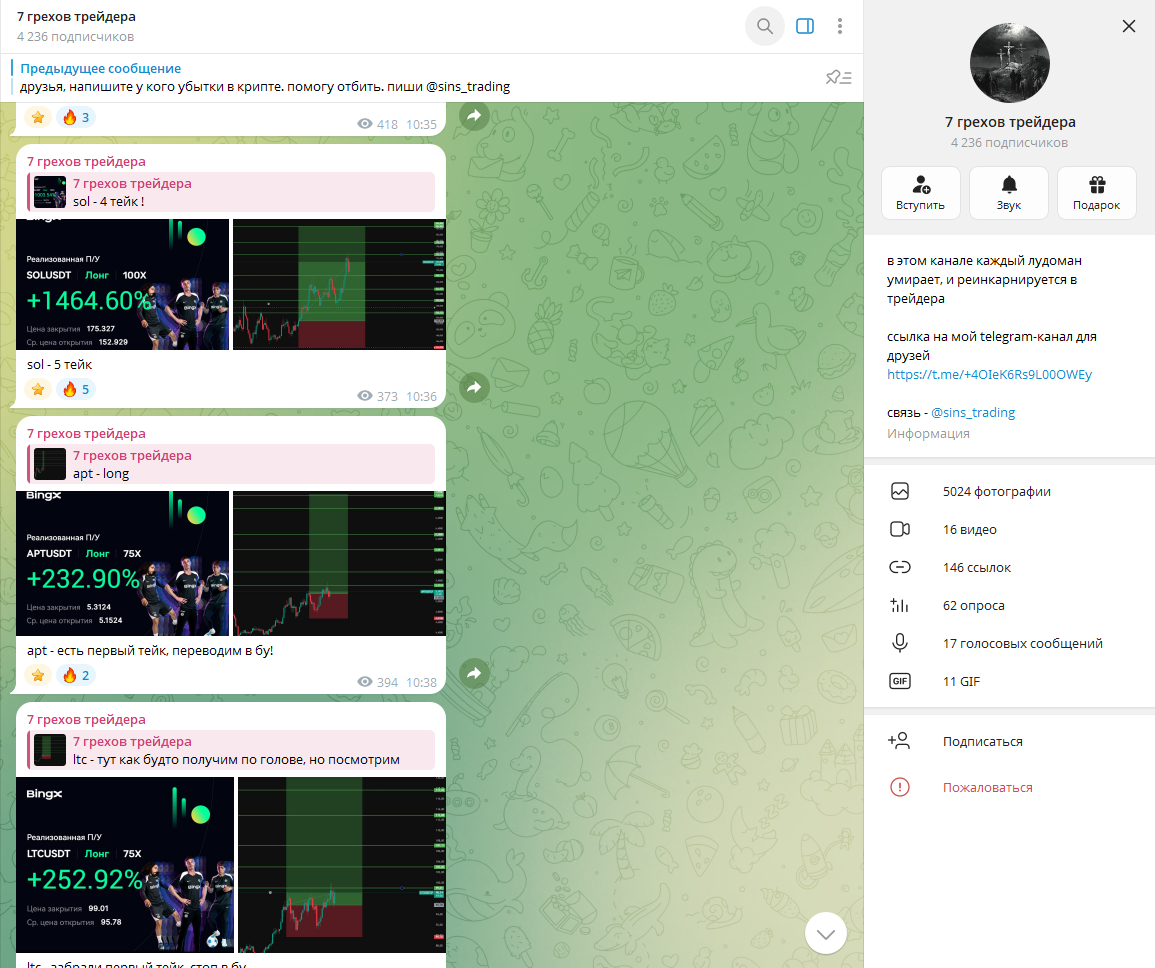Viewport: 1155px width, 968px height.
Task: Close the channel info panel
Action: [1128, 27]
